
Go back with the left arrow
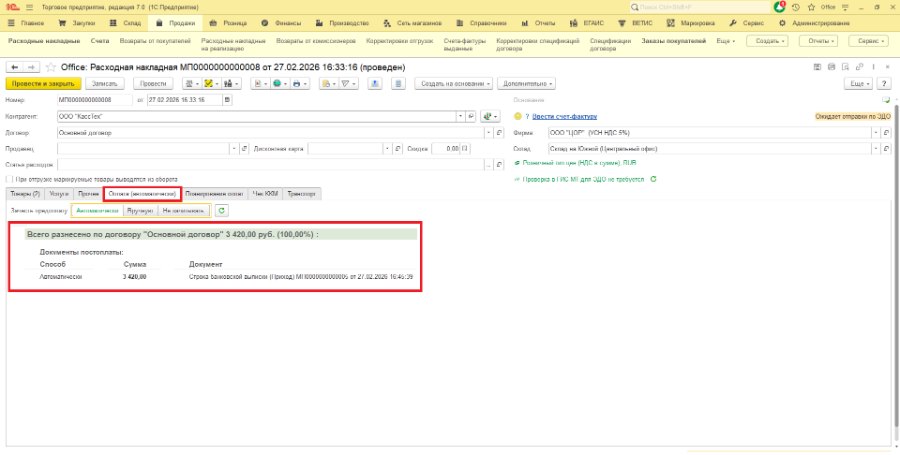tap(15, 67)
